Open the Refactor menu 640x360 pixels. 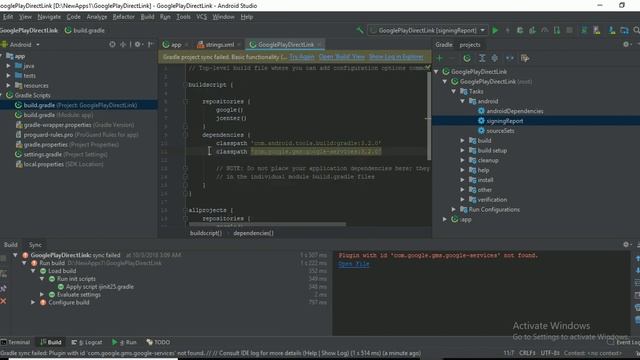tap(123, 17)
